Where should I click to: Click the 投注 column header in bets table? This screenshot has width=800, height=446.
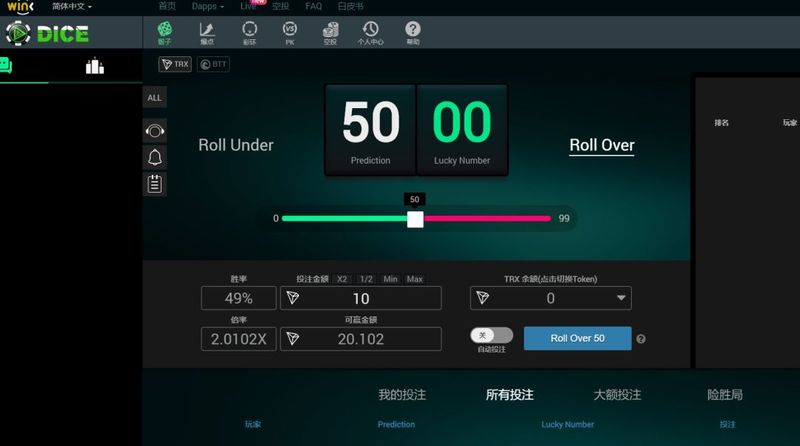tap(728, 424)
